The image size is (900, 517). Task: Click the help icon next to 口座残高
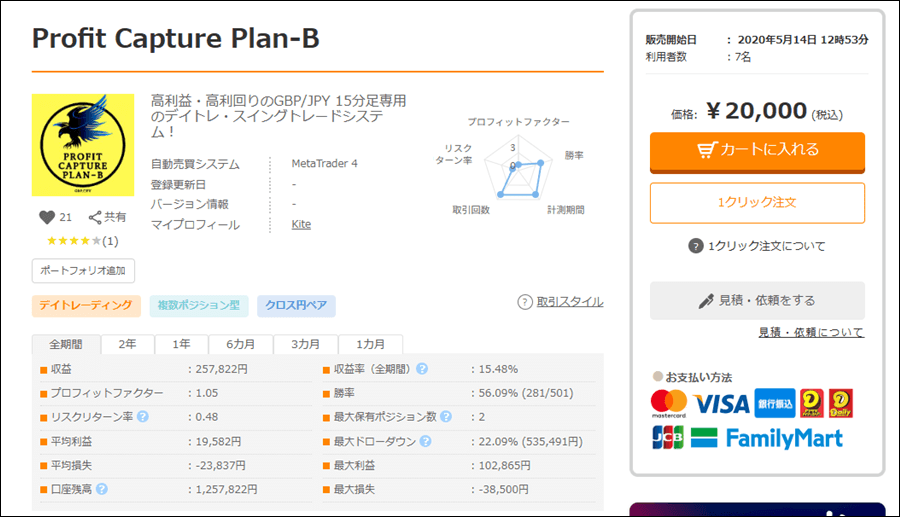102,489
